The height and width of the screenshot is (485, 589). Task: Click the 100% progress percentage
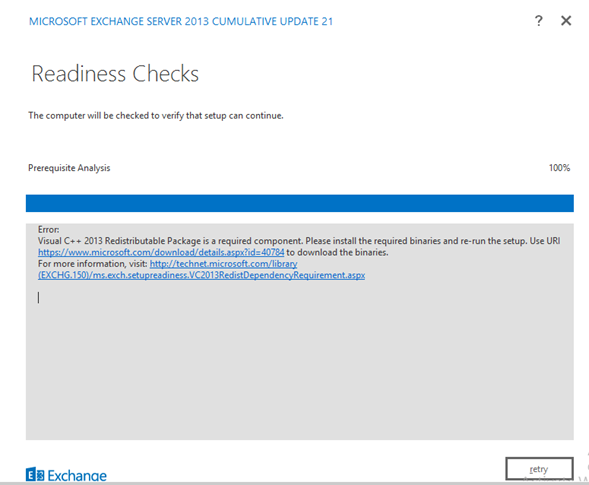coord(559,168)
